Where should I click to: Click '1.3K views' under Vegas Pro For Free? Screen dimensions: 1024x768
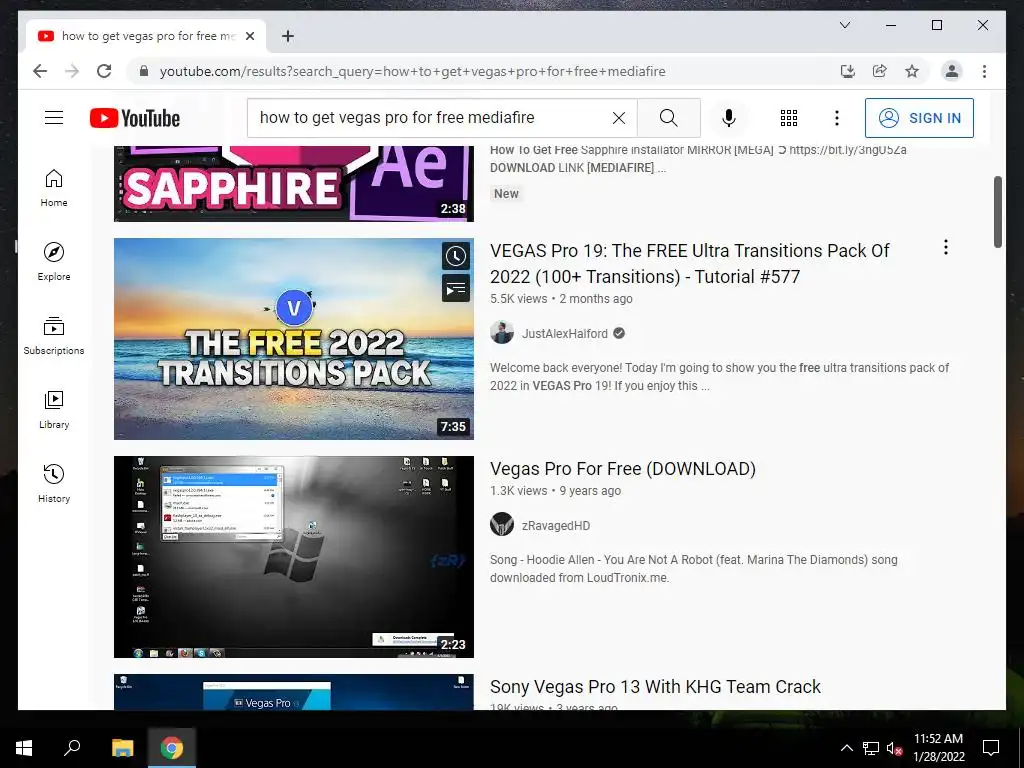pos(519,491)
